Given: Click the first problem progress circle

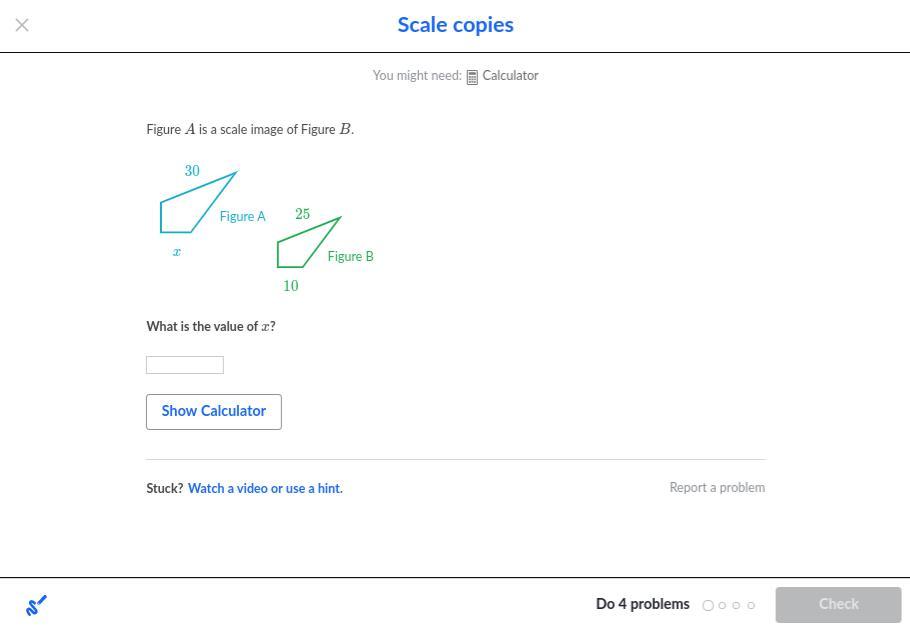Looking at the screenshot, I should tap(708, 605).
